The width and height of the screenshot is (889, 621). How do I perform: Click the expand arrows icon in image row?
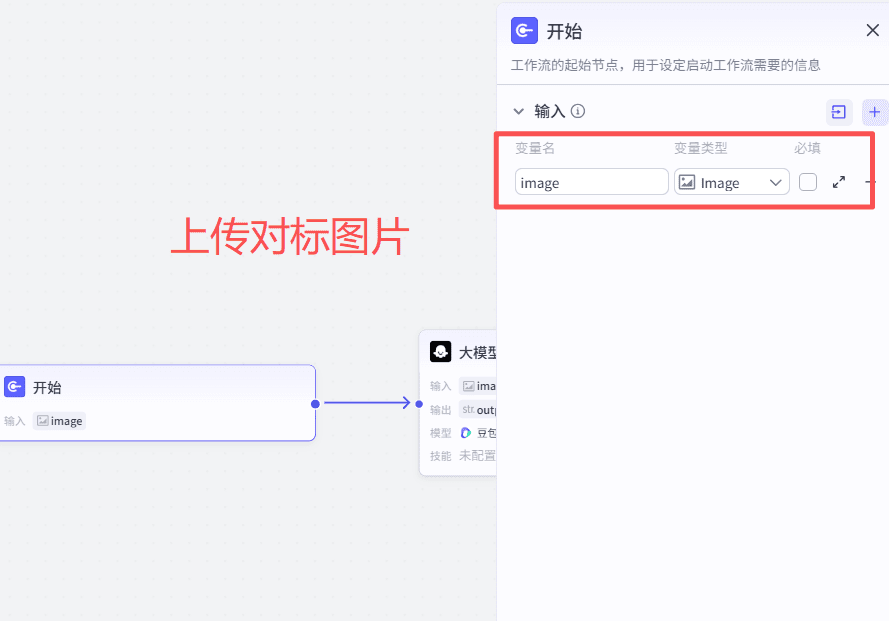[x=839, y=182]
